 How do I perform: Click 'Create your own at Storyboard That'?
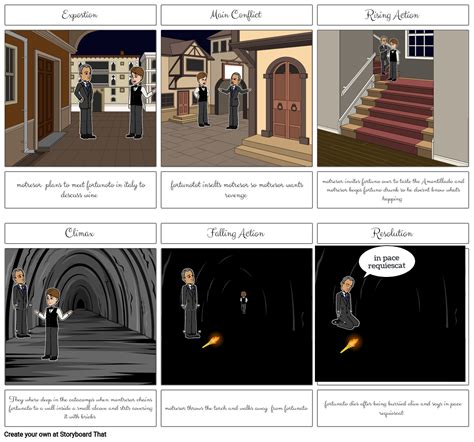coord(55,434)
